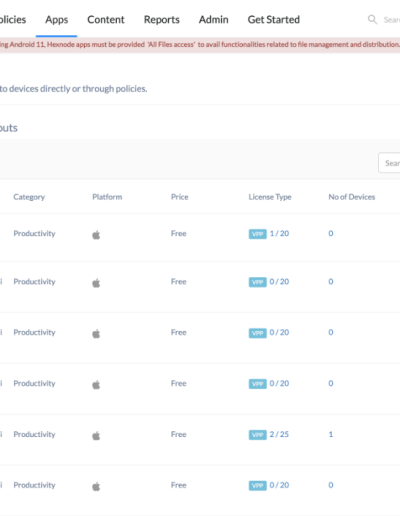Click the VPP badge in the last row

click(257, 485)
